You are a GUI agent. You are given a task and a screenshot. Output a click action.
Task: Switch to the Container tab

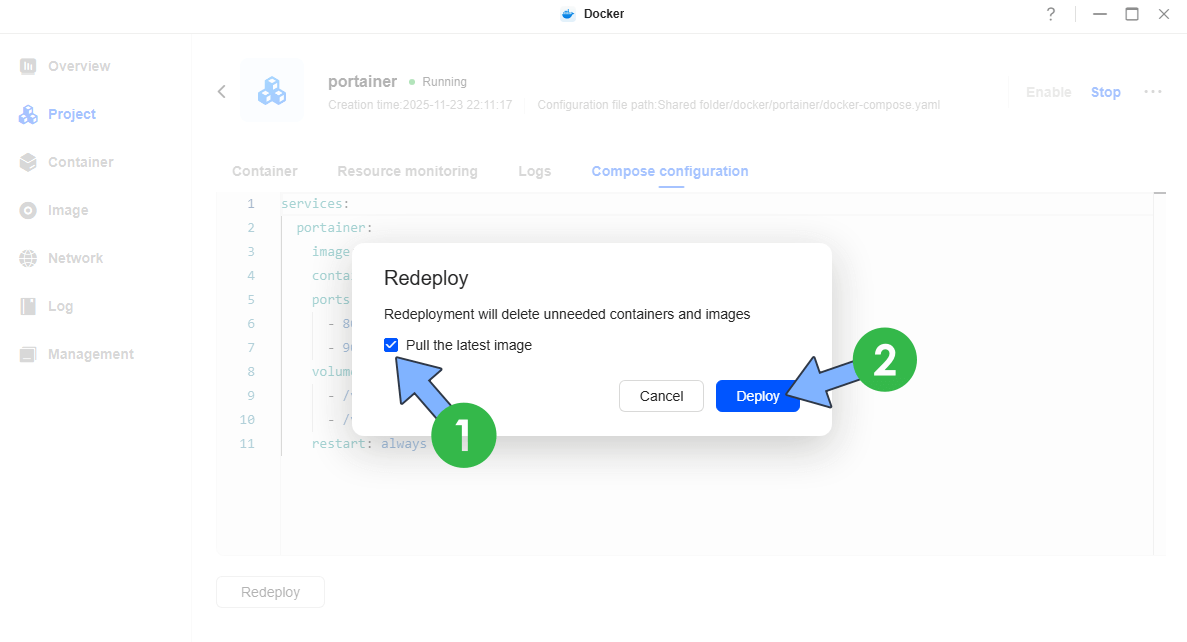264,171
